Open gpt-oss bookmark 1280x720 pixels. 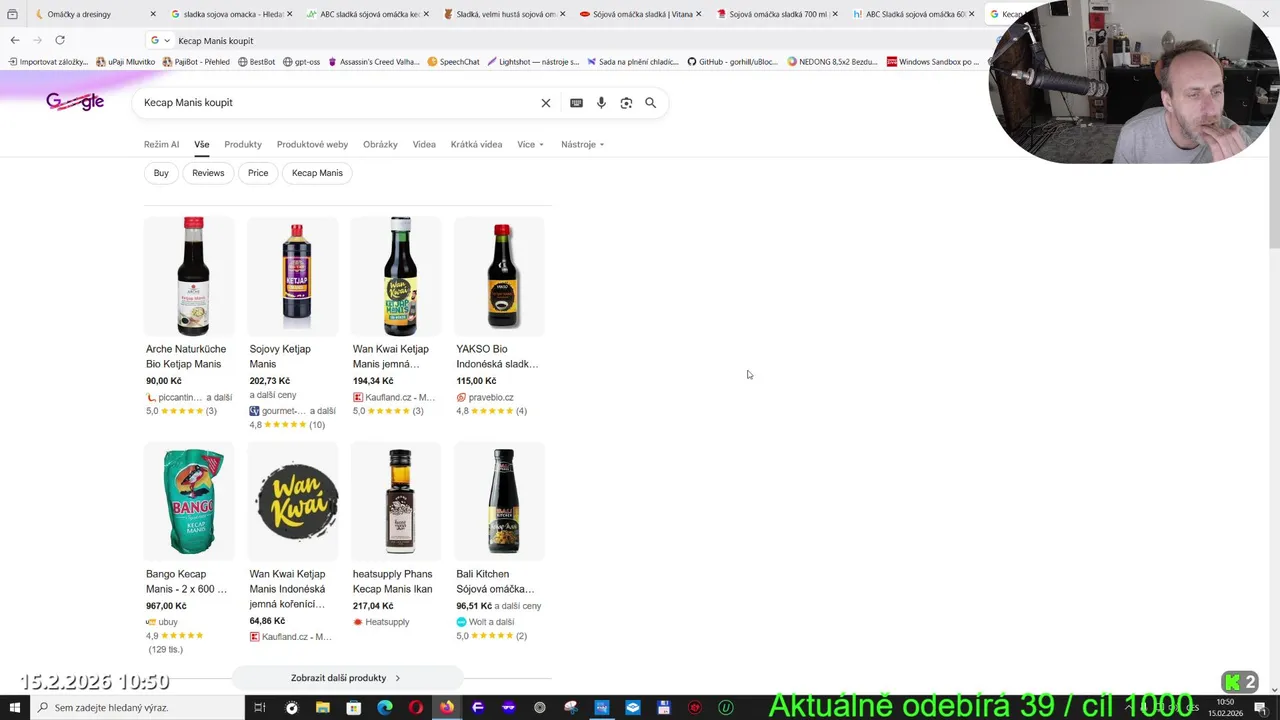(x=301, y=62)
